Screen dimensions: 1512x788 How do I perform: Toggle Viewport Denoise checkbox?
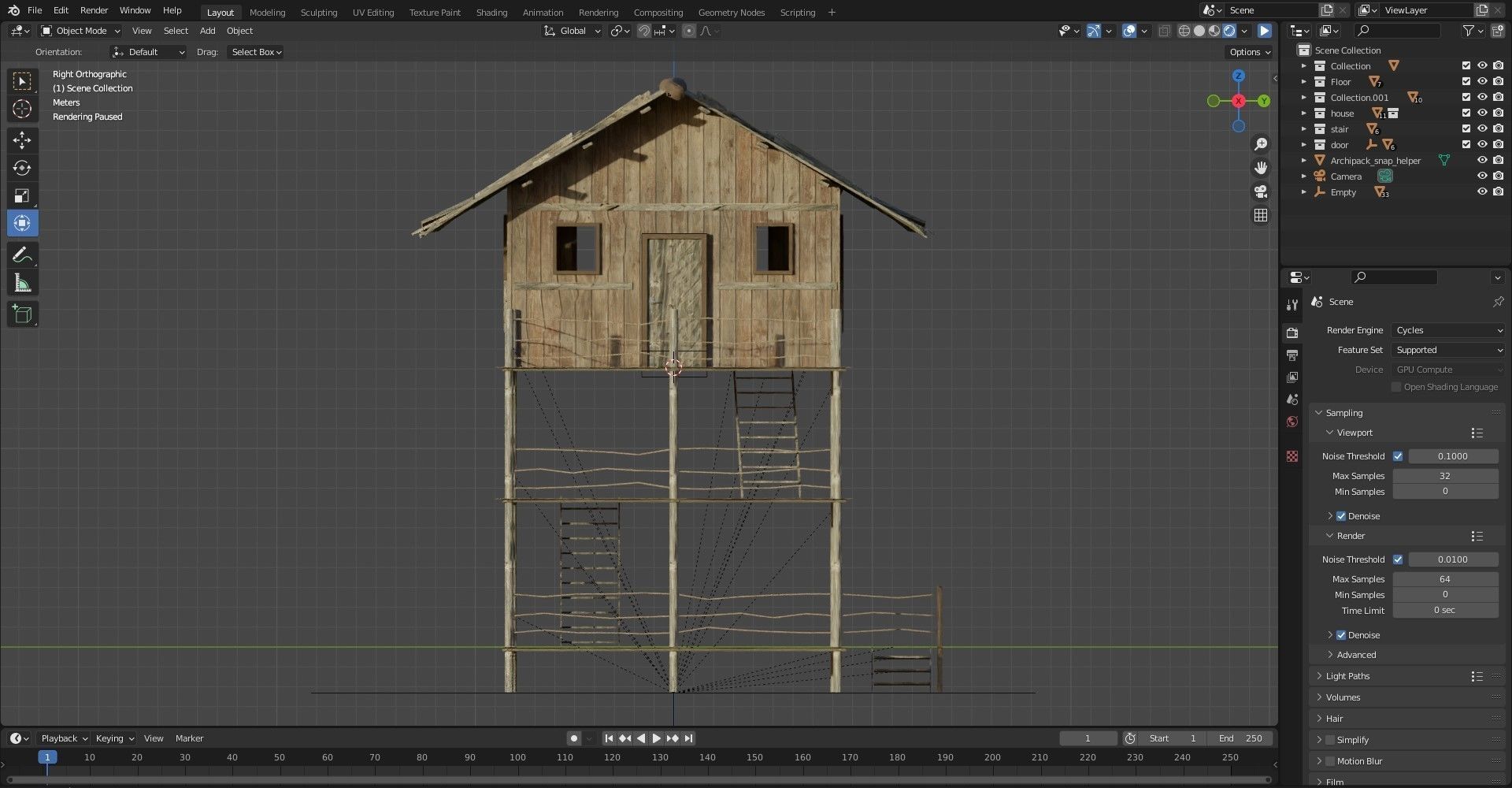1341,516
